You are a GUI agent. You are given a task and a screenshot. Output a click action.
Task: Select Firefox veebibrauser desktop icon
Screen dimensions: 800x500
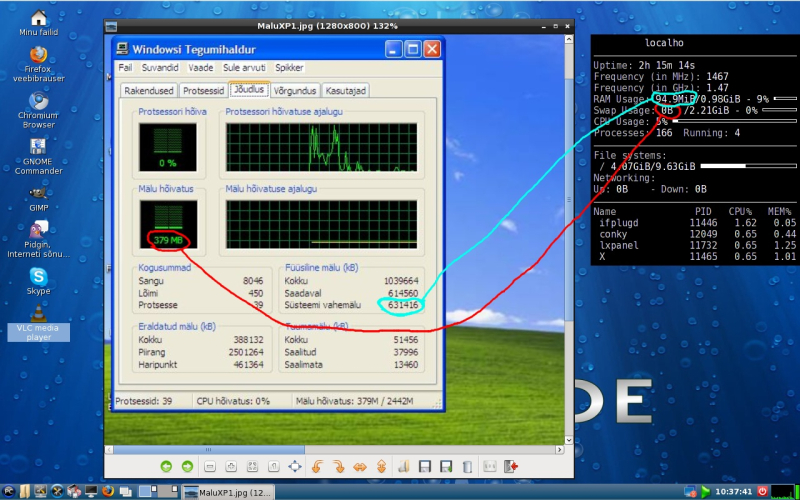pyautogui.click(x=39, y=64)
